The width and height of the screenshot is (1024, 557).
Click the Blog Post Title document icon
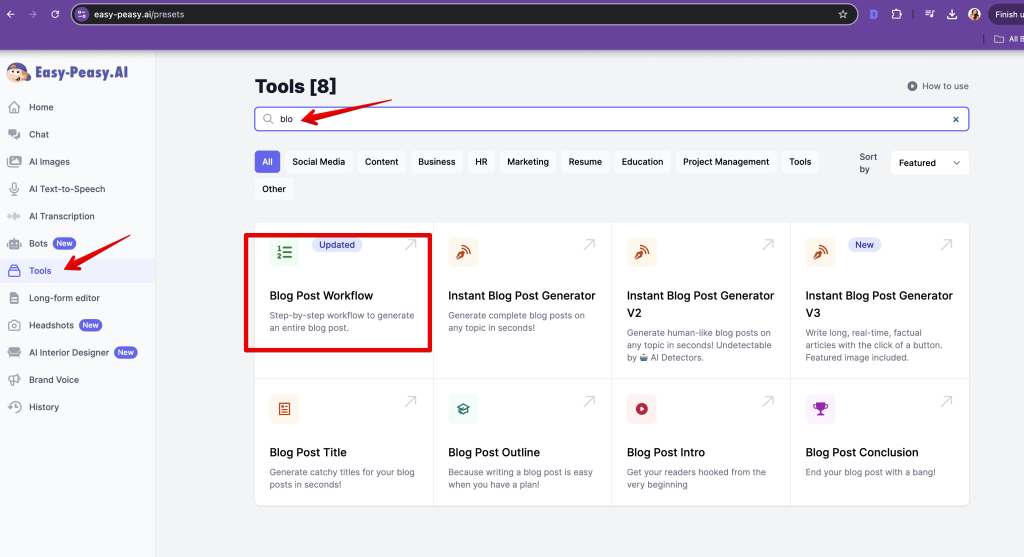tap(285, 408)
